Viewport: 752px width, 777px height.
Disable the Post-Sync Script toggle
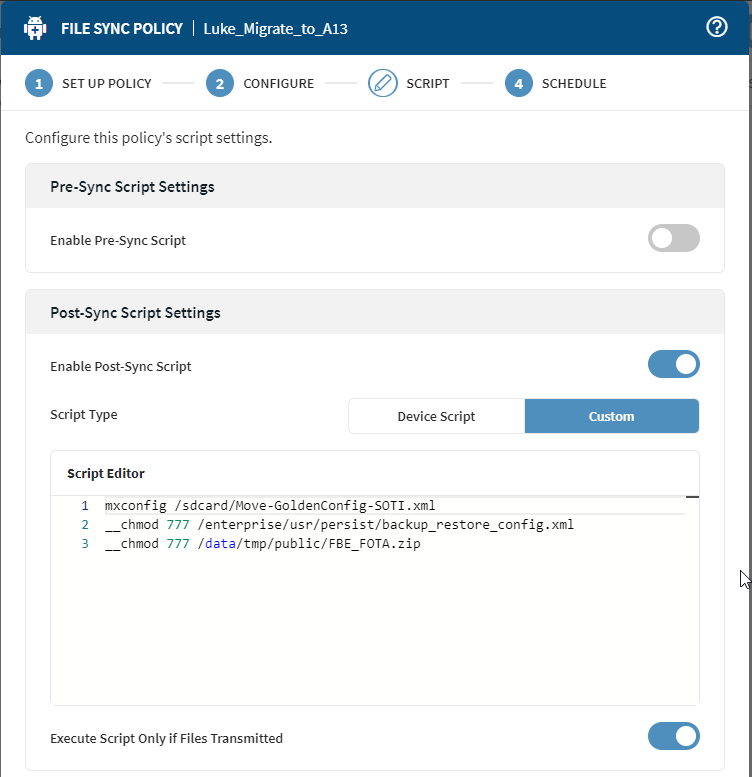tap(673, 365)
